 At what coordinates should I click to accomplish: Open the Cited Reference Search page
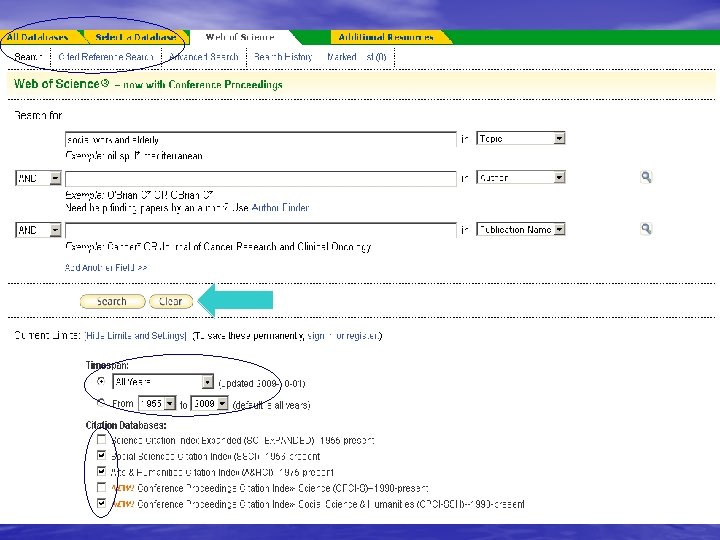pyautogui.click(x=106, y=57)
